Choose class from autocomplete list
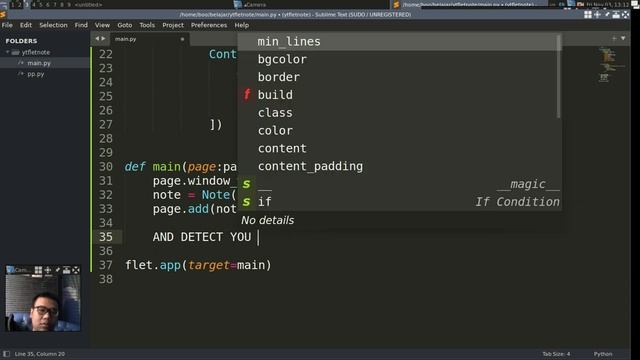The height and width of the screenshot is (360, 640). 399,113
